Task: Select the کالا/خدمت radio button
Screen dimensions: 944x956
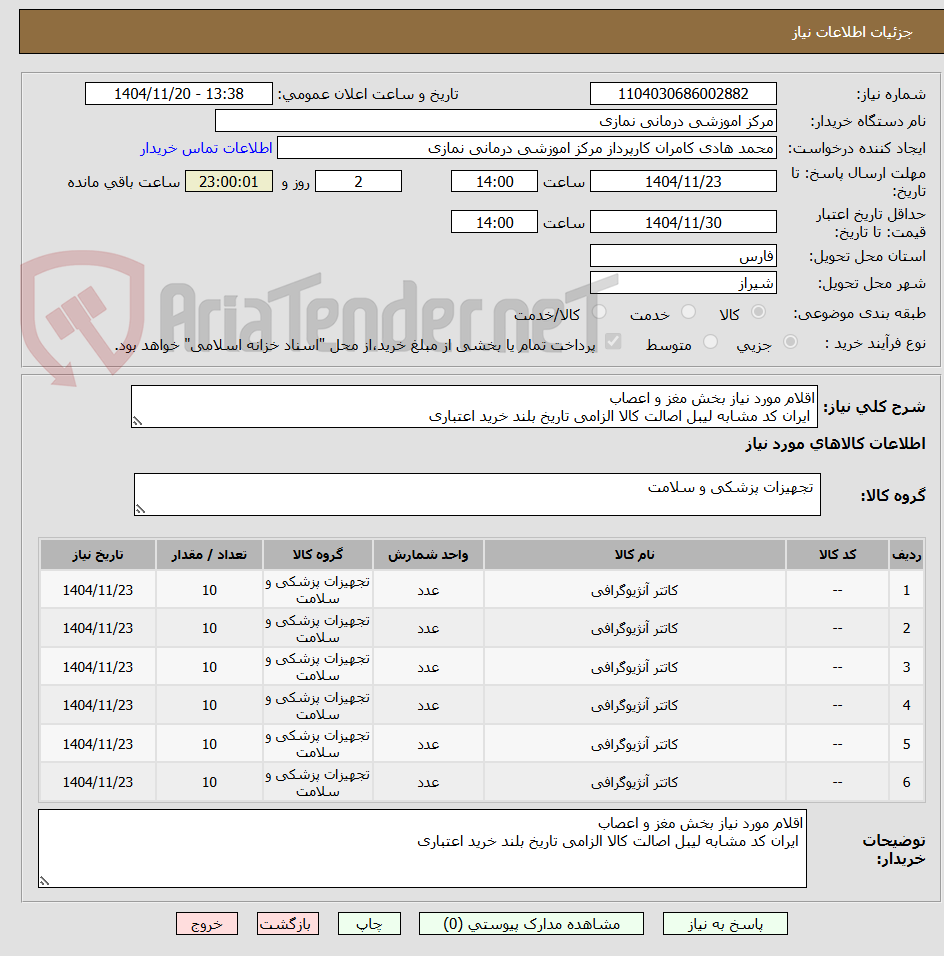Action: coord(599,312)
